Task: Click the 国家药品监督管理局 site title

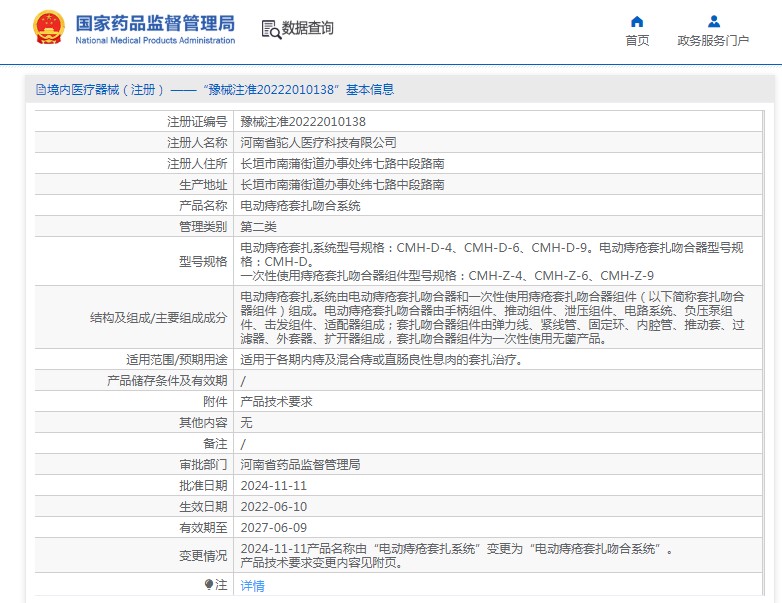Action: [x=155, y=23]
